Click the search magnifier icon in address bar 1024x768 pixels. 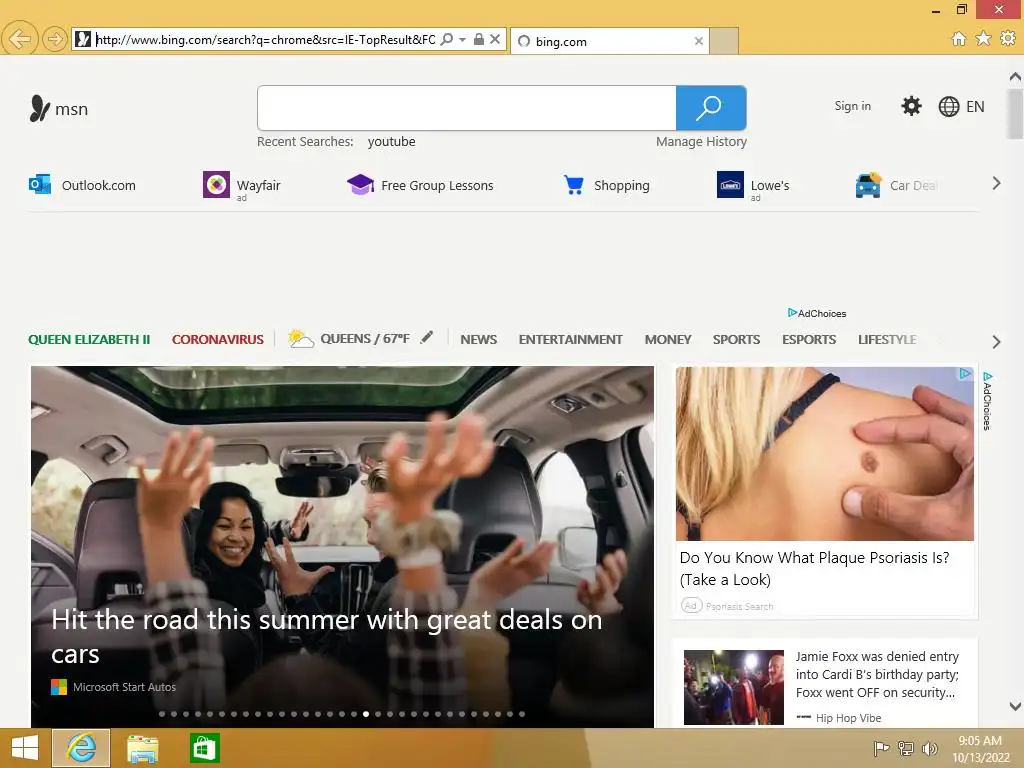point(447,39)
